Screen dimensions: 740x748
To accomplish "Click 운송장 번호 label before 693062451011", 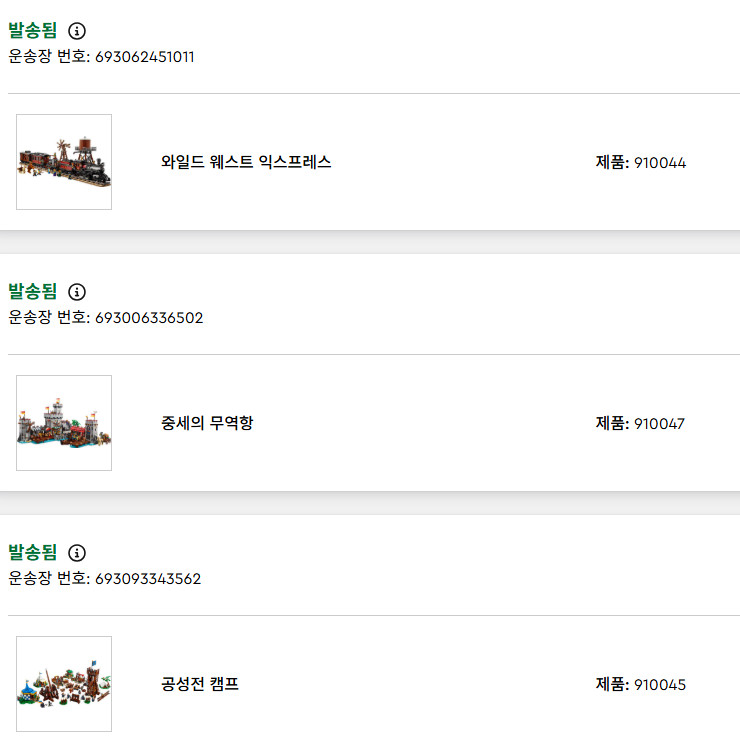I will click(x=48, y=57).
